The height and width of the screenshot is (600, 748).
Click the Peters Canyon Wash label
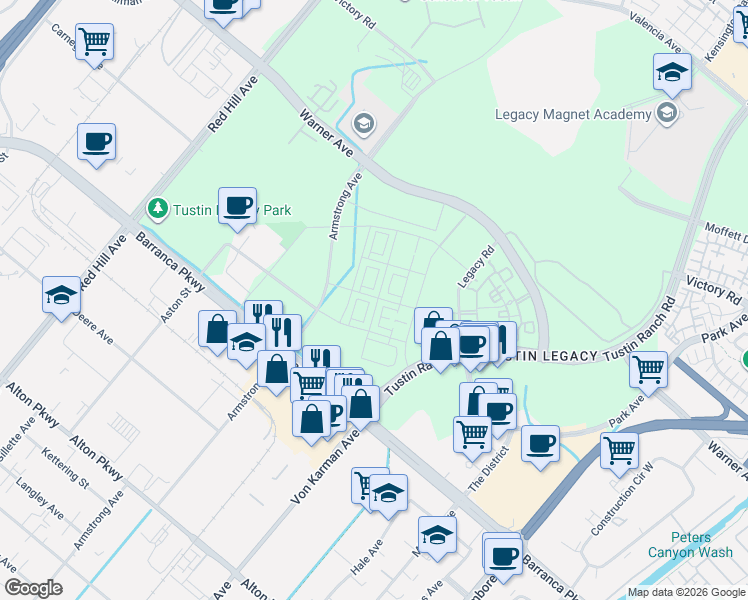click(690, 545)
